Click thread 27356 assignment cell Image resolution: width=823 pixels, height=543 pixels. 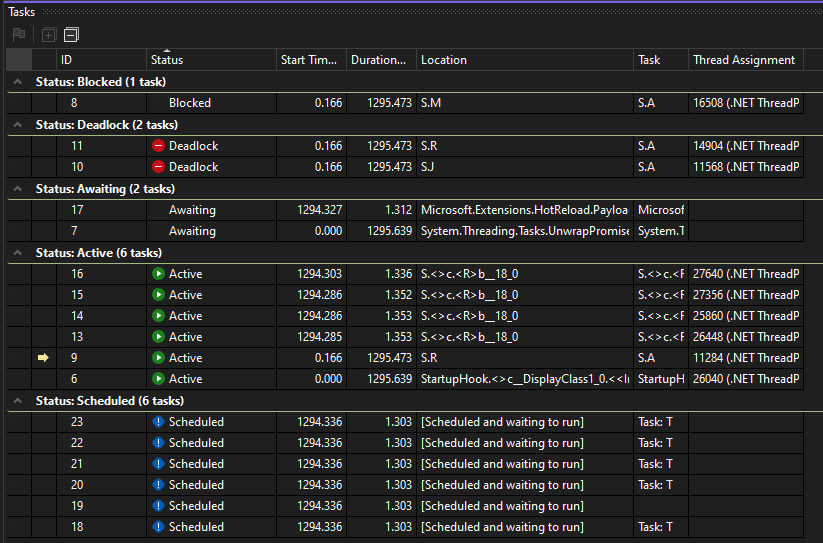[x=746, y=295]
